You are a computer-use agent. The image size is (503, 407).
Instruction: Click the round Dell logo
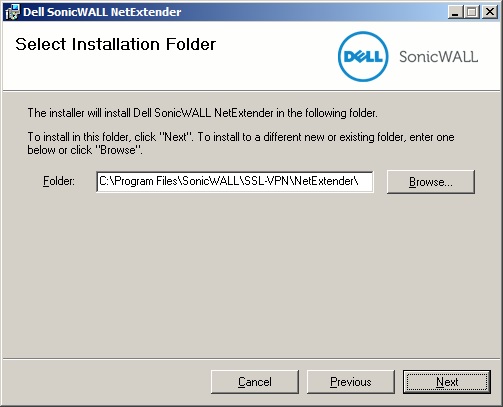coord(363,56)
